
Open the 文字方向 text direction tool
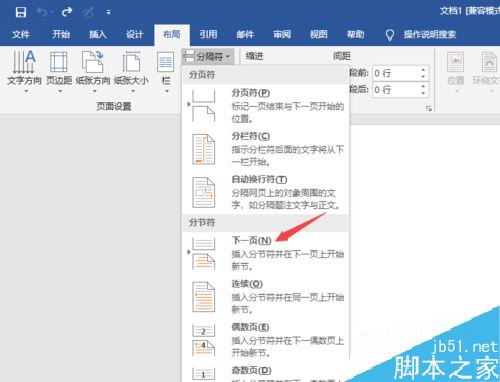click(24, 68)
